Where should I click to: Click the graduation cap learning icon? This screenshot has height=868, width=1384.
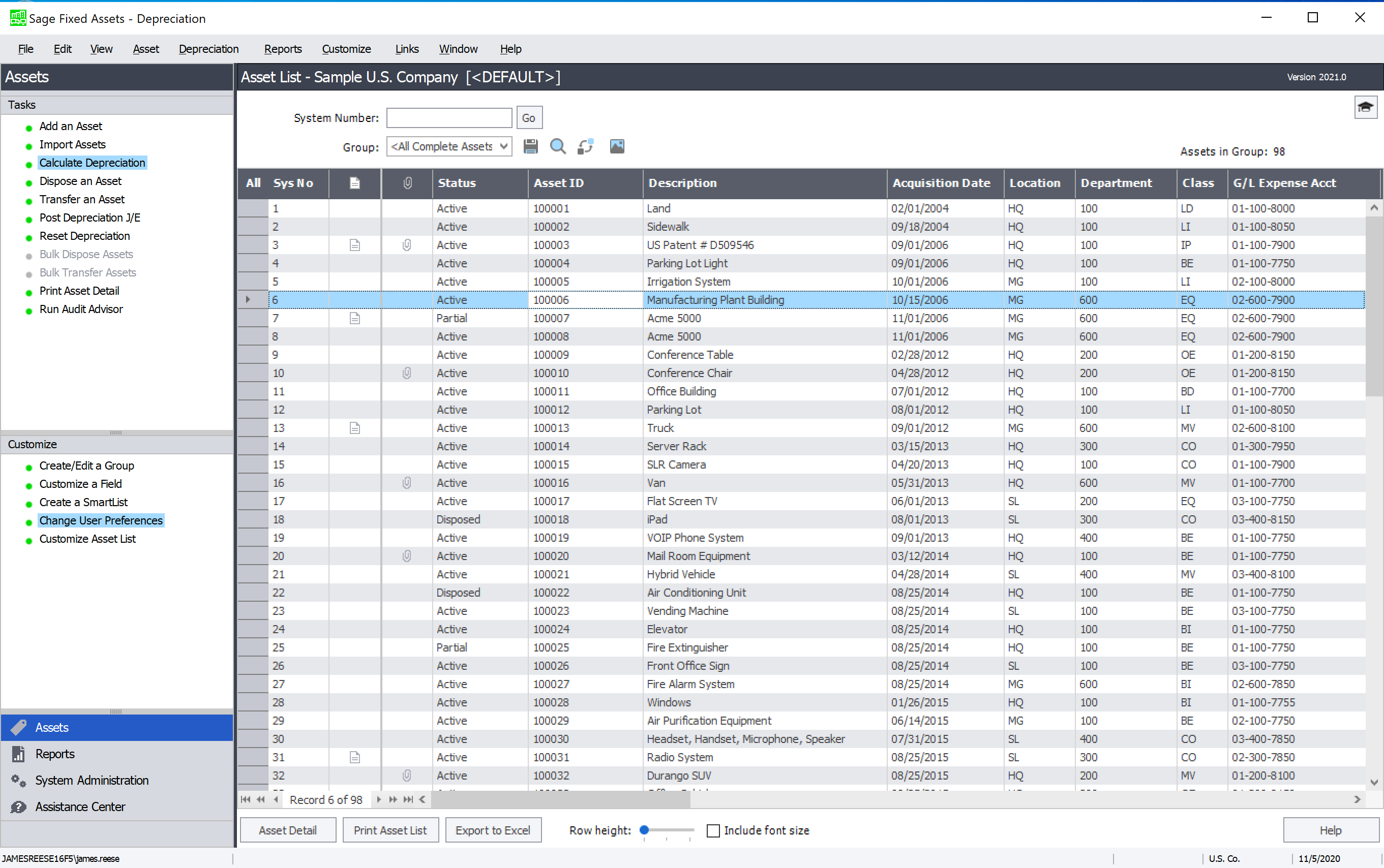(x=1365, y=107)
